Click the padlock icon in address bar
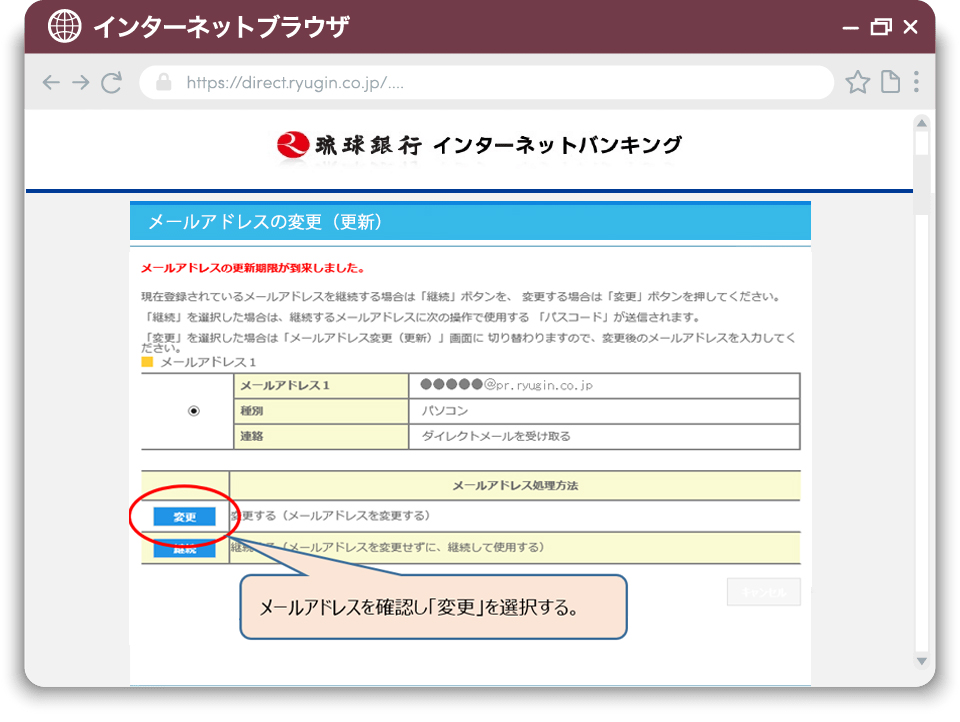The height and width of the screenshot is (722, 960). tap(164, 83)
